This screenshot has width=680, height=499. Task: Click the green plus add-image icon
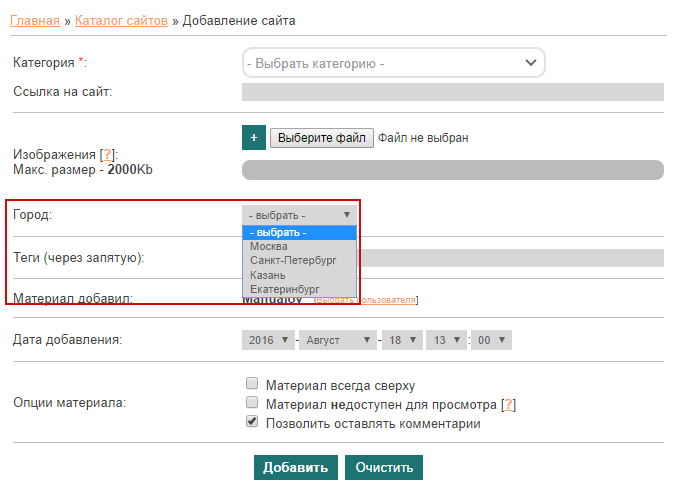253,138
